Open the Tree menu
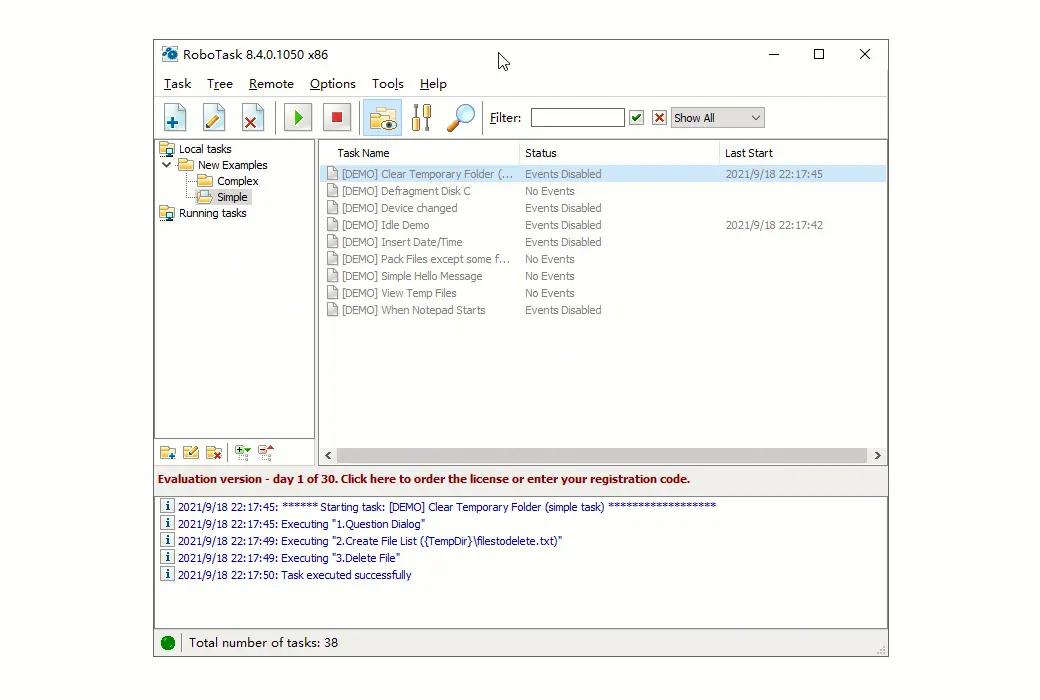This screenshot has height=700, width=1040. 220,84
